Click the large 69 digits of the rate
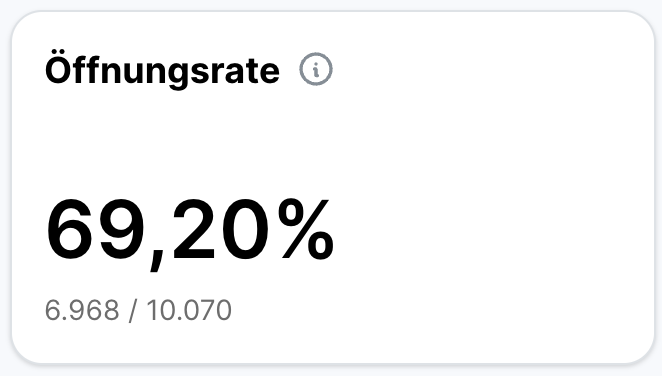The height and width of the screenshot is (376, 662). tap(97, 230)
